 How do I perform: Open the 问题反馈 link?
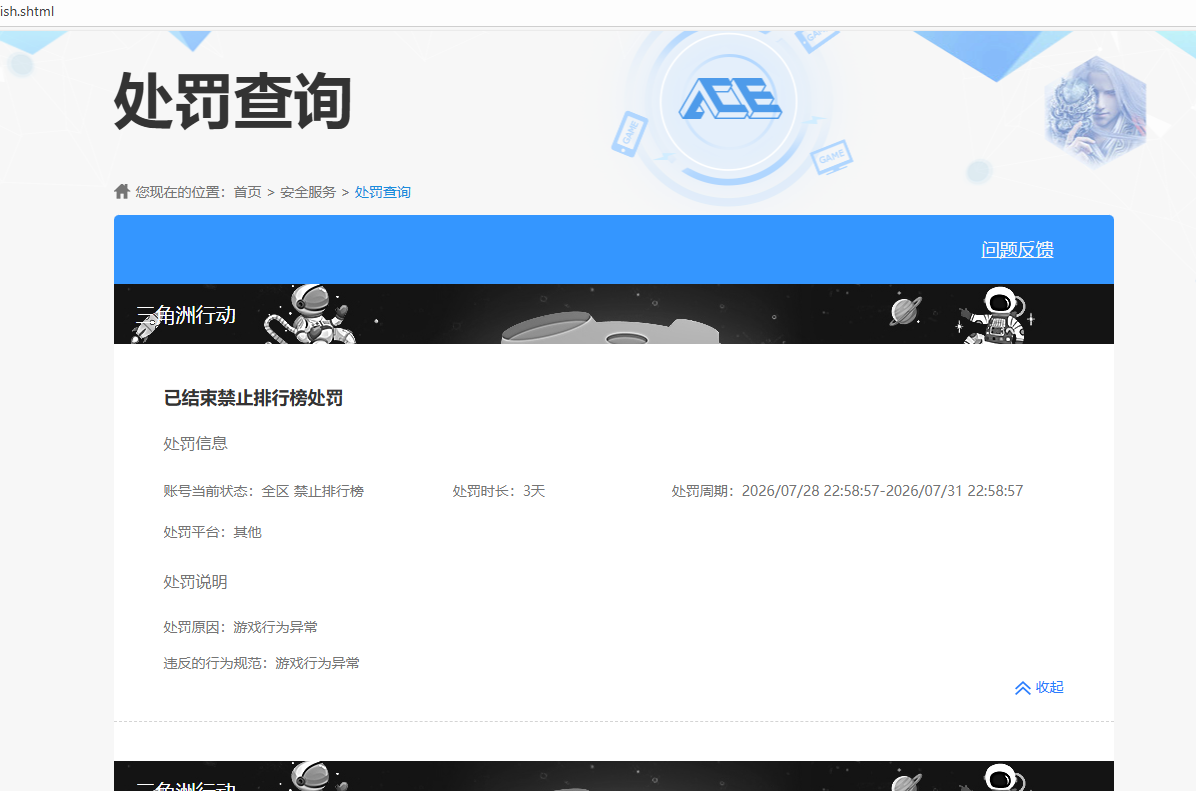click(1017, 249)
